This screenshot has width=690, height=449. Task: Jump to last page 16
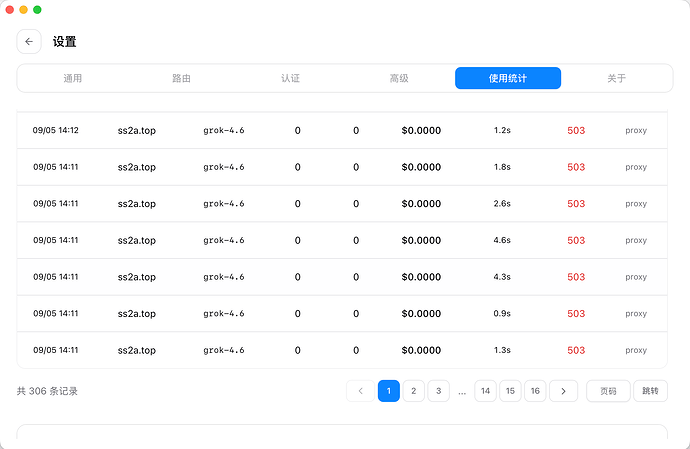(535, 391)
